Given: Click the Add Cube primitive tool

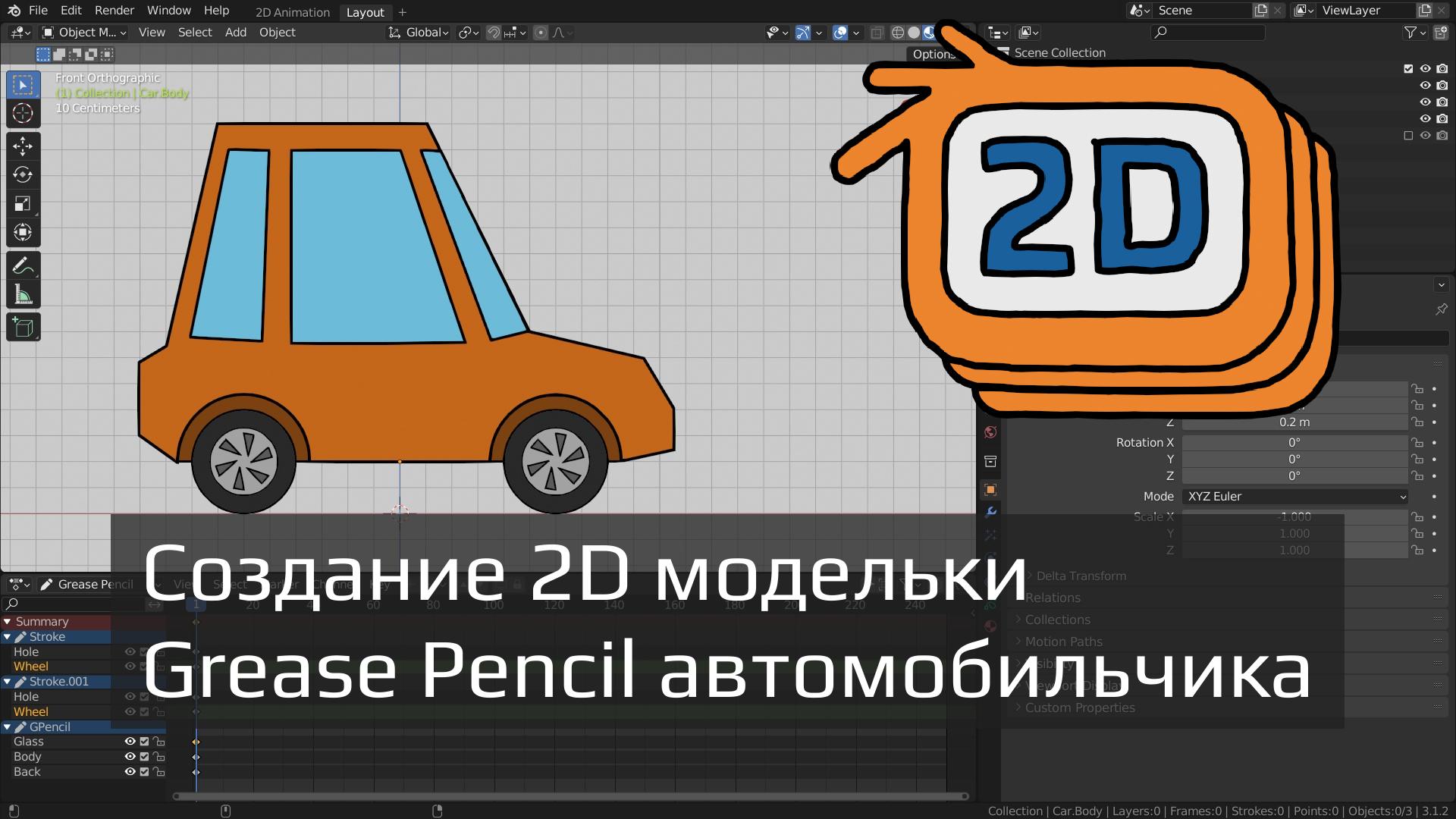Looking at the screenshot, I should [23, 327].
